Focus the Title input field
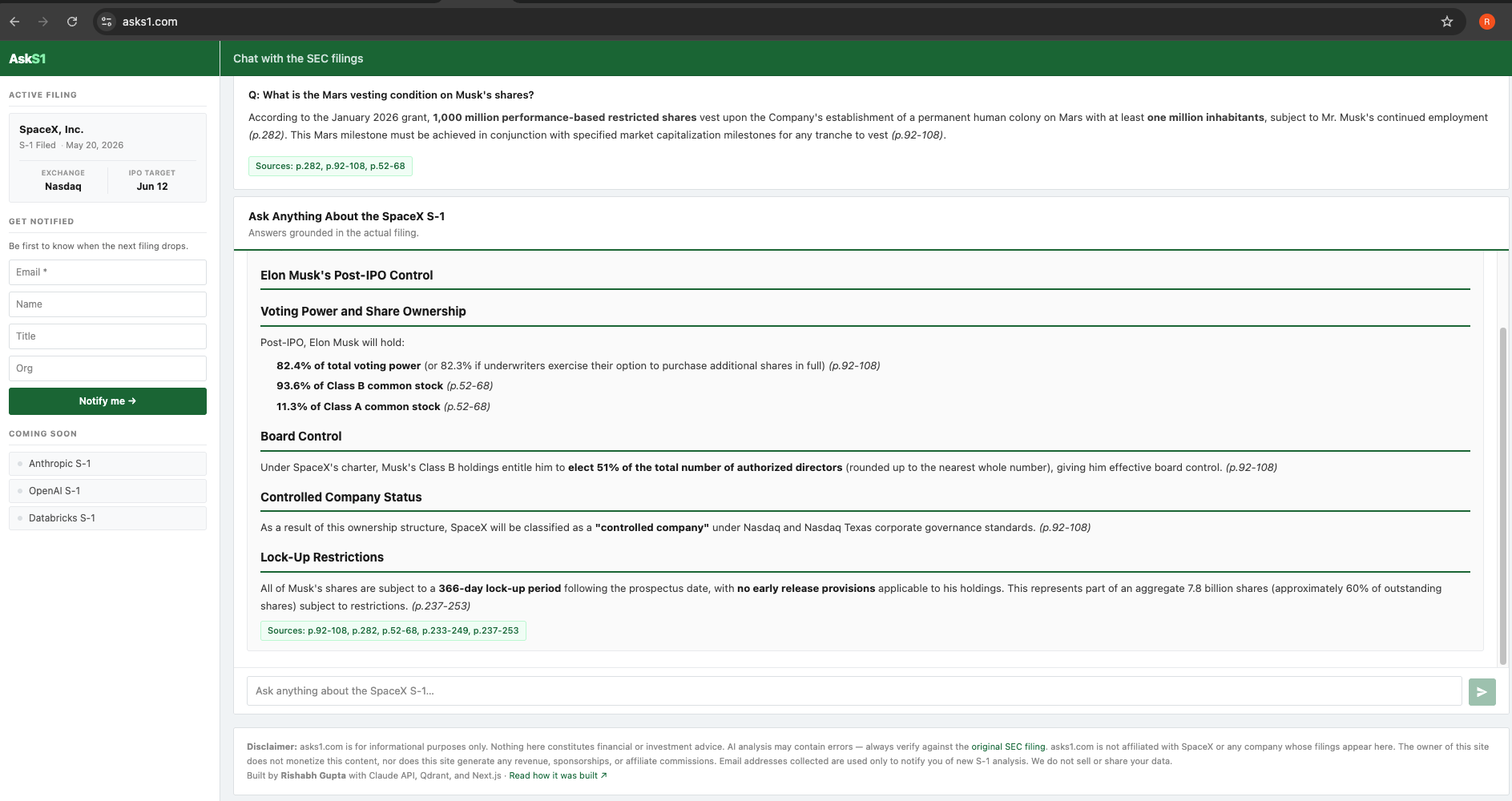Viewport: 1512px width, 801px height. [107, 336]
